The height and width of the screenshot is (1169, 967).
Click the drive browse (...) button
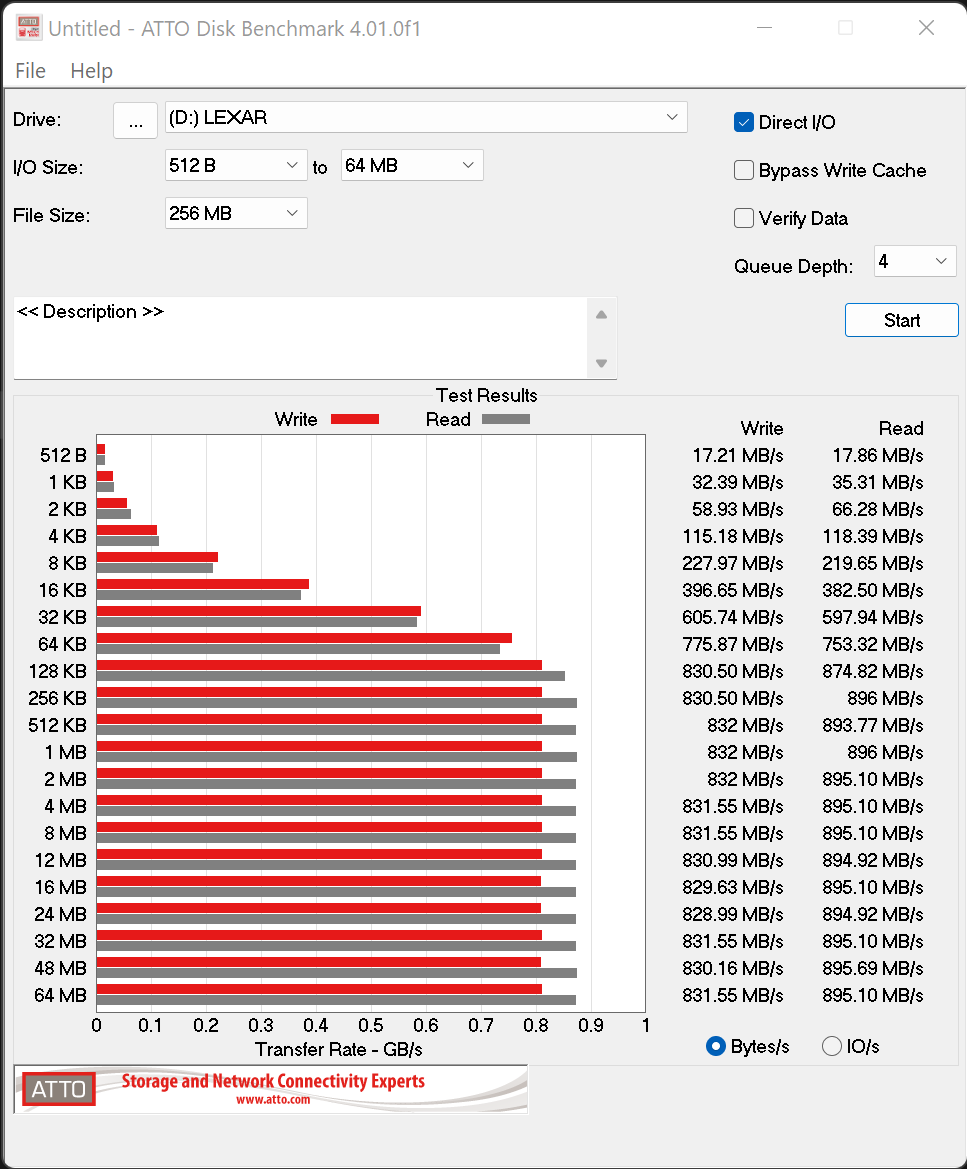[135, 120]
